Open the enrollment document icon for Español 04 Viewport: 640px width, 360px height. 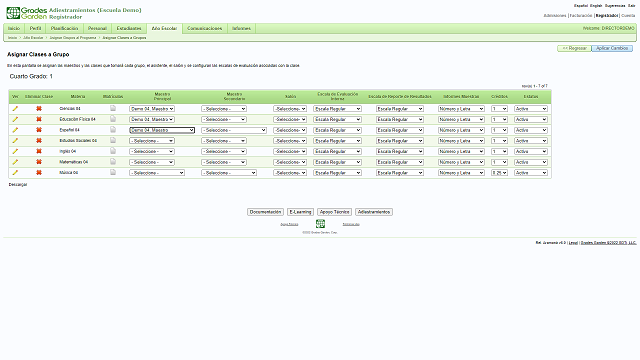pos(113,130)
